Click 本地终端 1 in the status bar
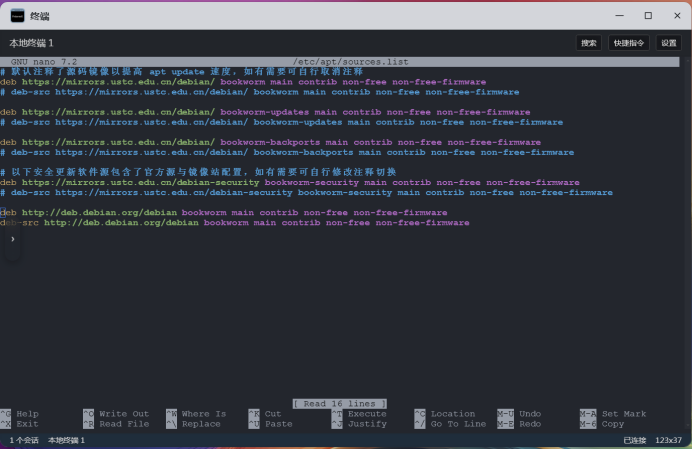 [66, 440]
